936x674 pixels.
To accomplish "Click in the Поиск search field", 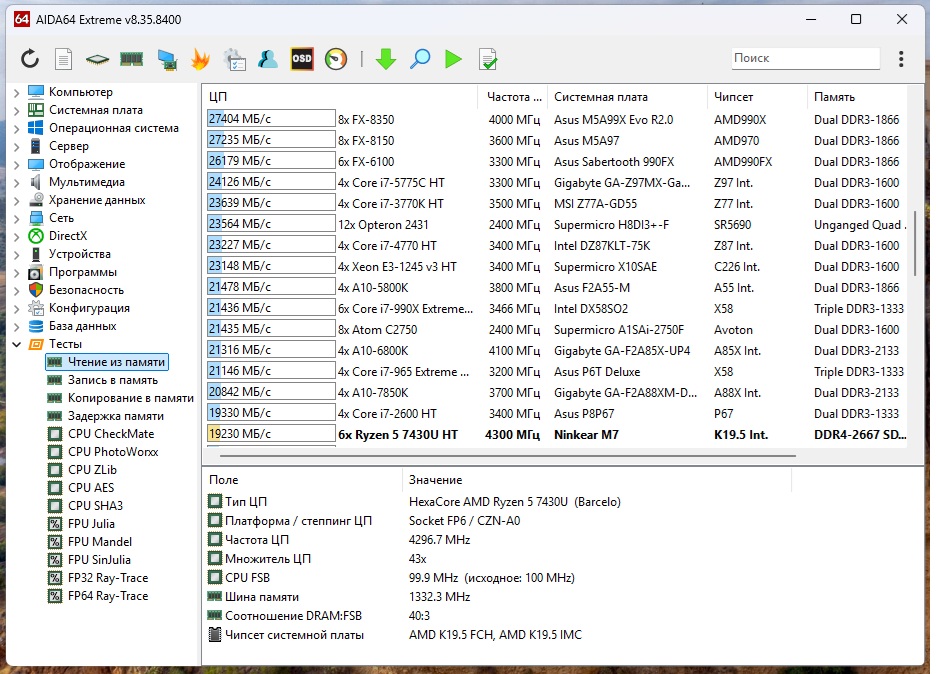I will tap(806, 58).
